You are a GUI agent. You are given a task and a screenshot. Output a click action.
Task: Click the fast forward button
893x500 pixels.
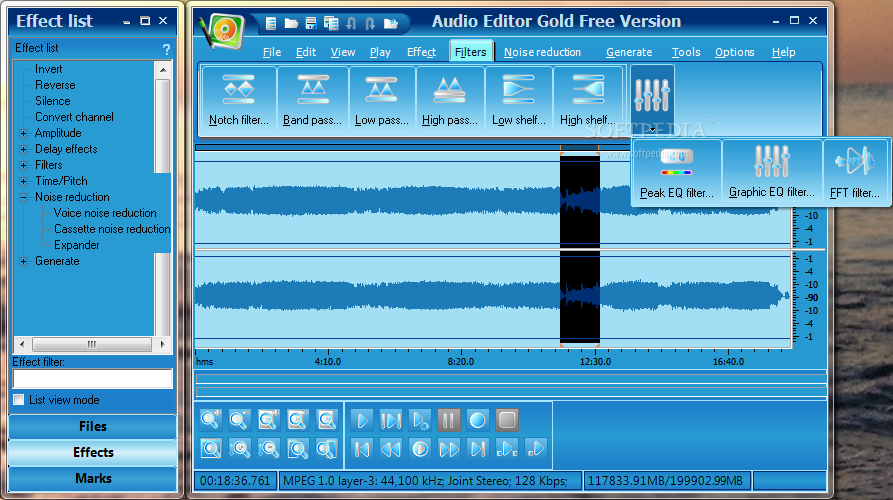tap(449, 449)
